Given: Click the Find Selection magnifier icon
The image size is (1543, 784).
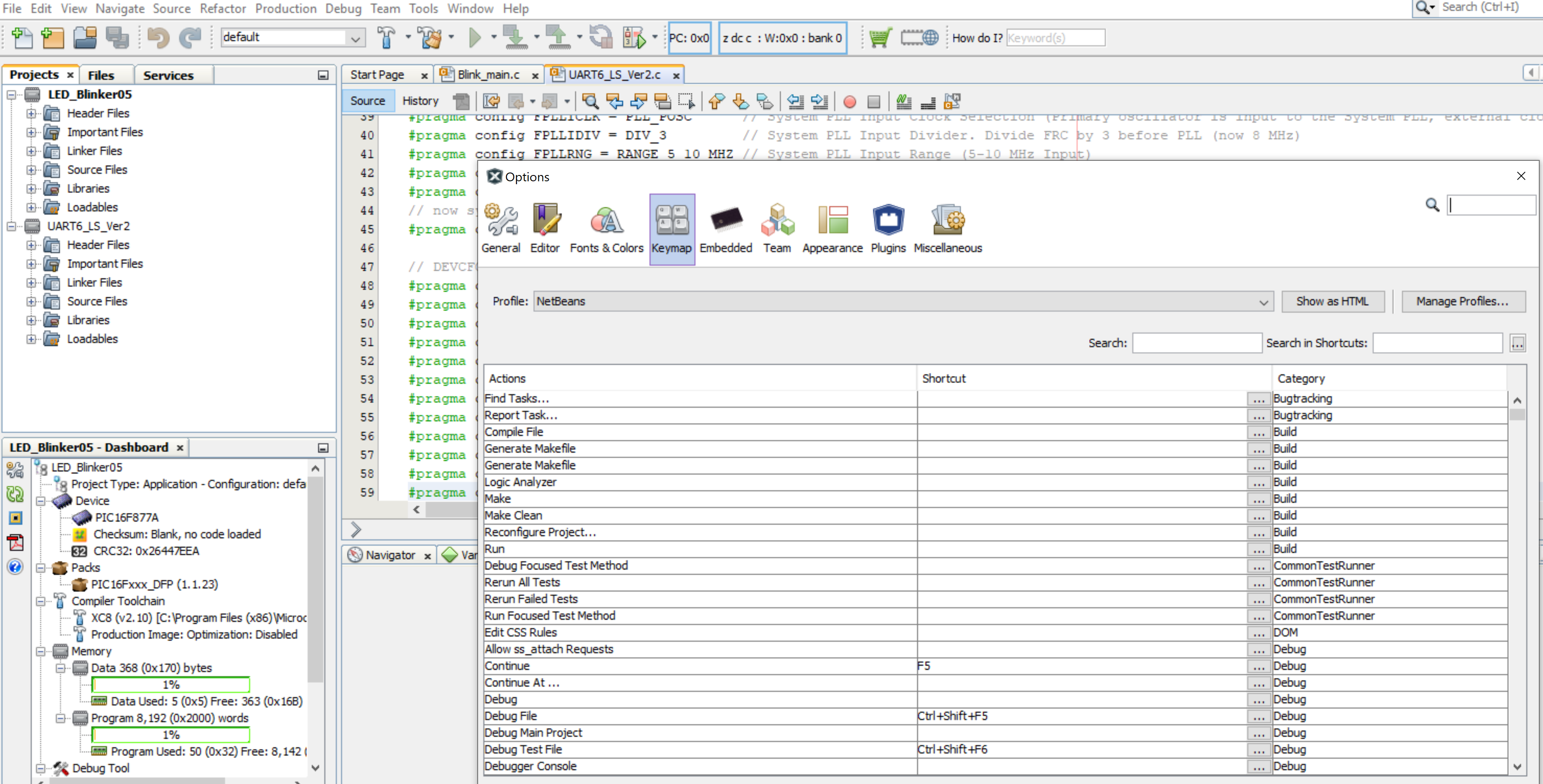Looking at the screenshot, I should point(590,101).
